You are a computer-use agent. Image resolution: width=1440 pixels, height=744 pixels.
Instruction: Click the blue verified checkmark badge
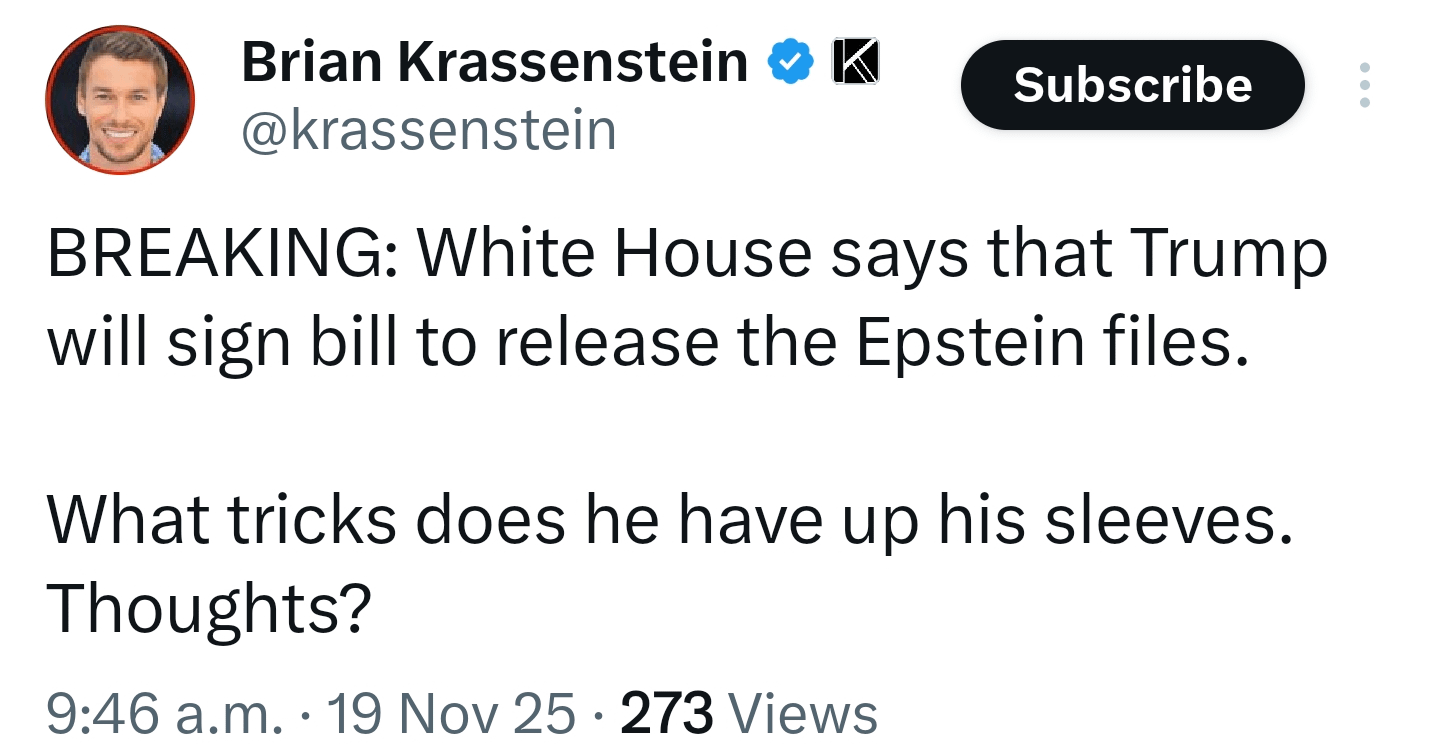pos(790,64)
